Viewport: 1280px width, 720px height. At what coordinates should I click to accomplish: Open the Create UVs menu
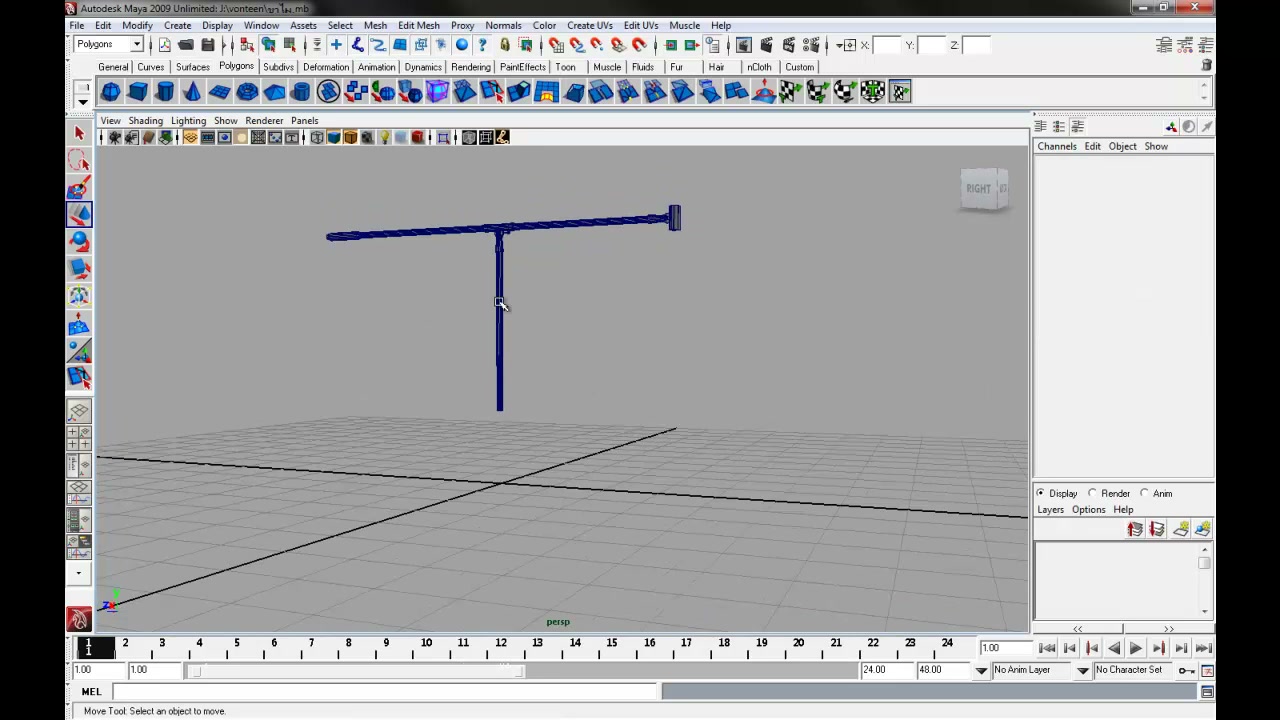[589, 25]
